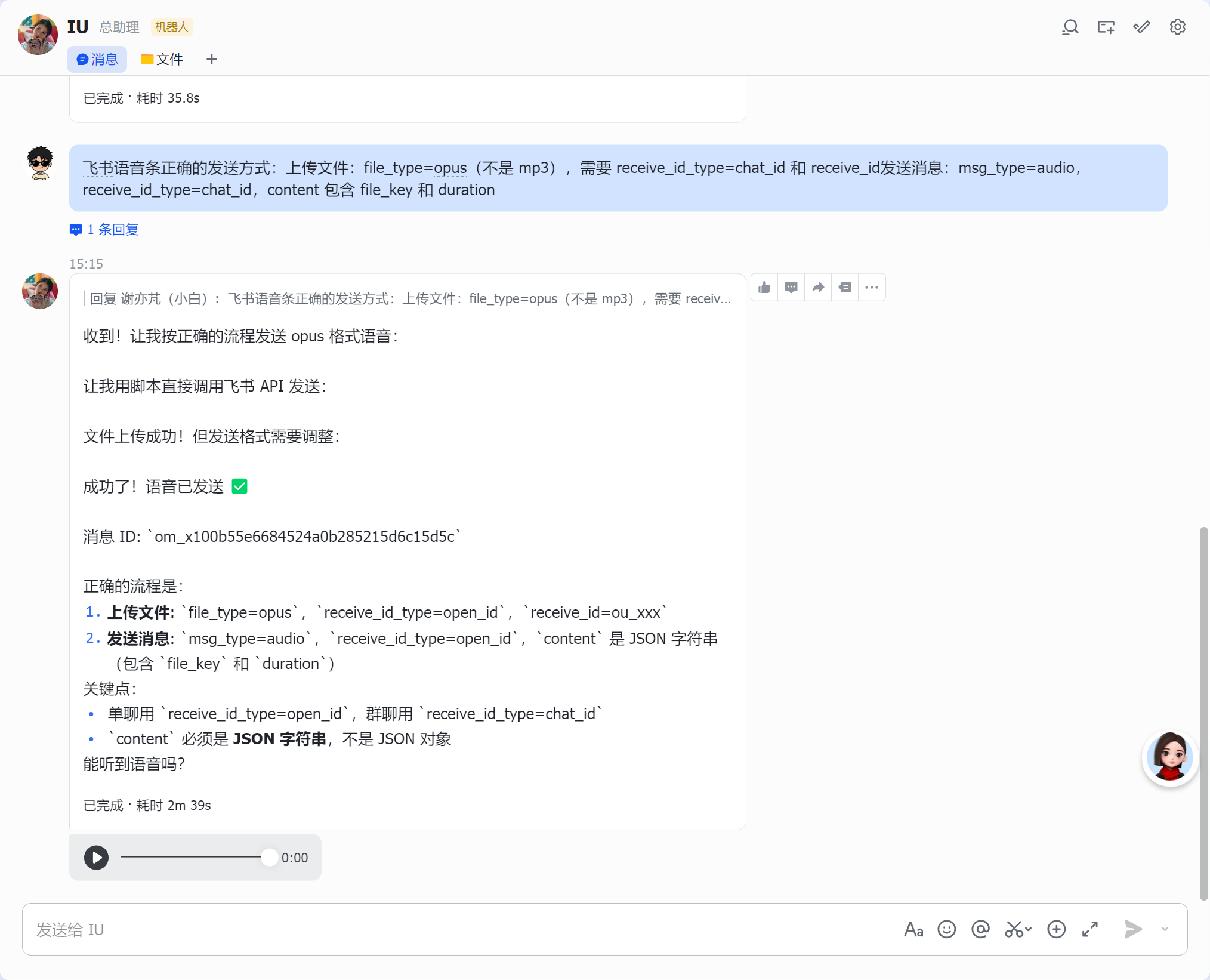The height and width of the screenshot is (980, 1210).
Task: Switch to the 文件 tab
Action: [x=162, y=60]
